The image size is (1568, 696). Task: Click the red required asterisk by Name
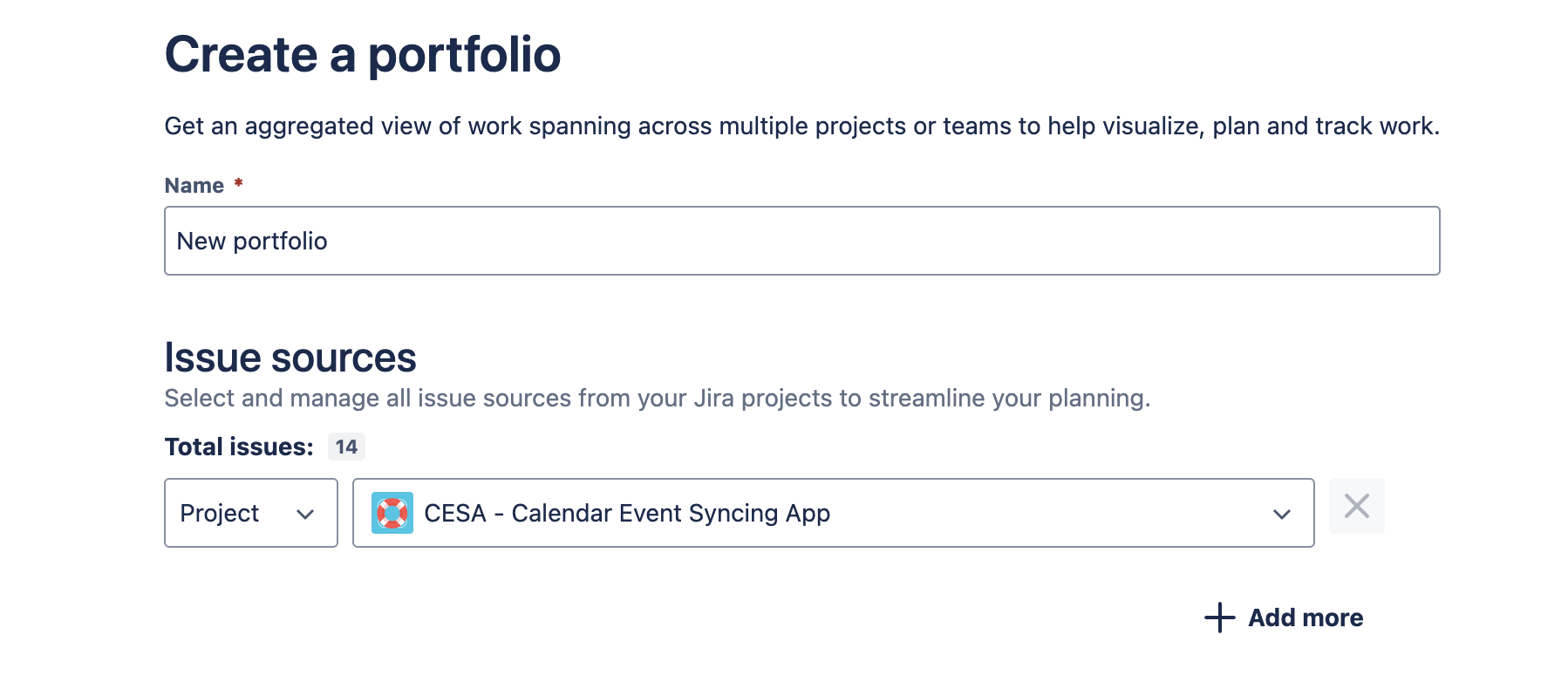(x=238, y=183)
